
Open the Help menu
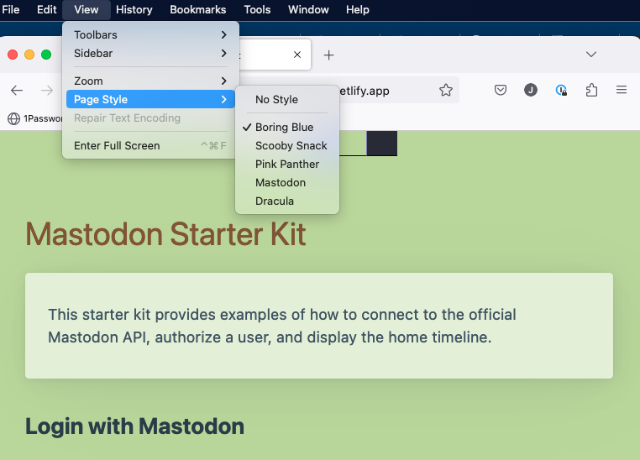358,10
